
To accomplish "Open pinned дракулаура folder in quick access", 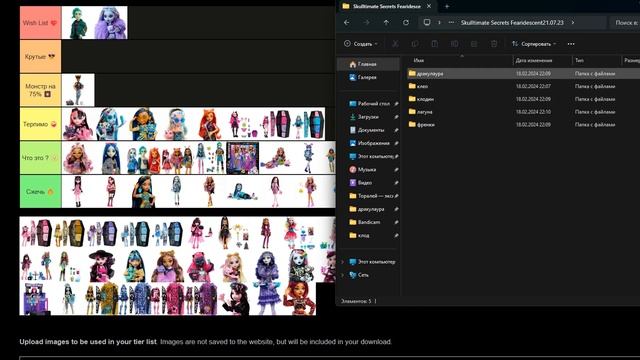I will (x=371, y=209).
